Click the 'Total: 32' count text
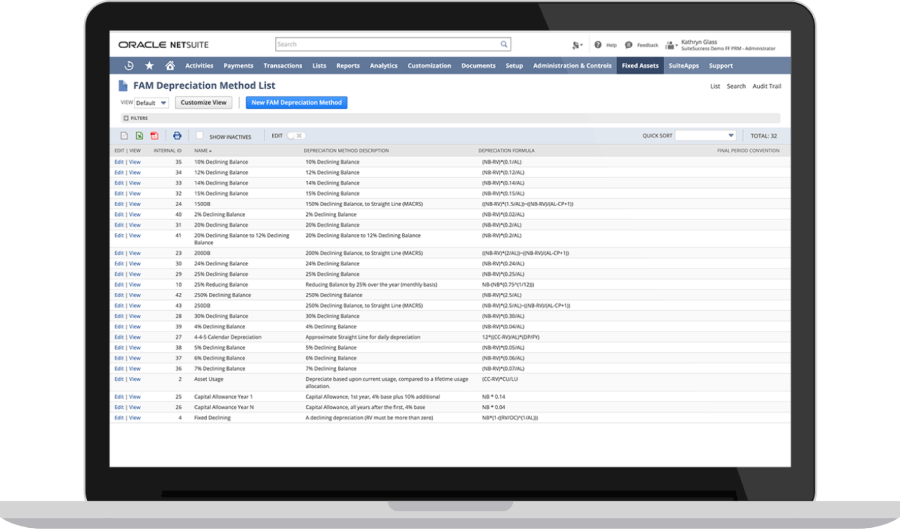 click(x=763, y=136)
